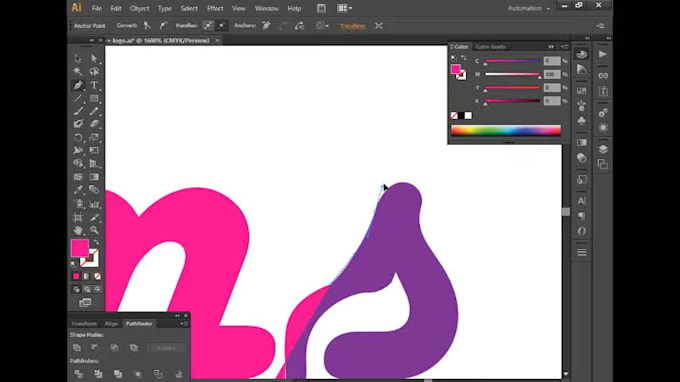
Task: Click the Cyan value input field
Action: point(552,61)
